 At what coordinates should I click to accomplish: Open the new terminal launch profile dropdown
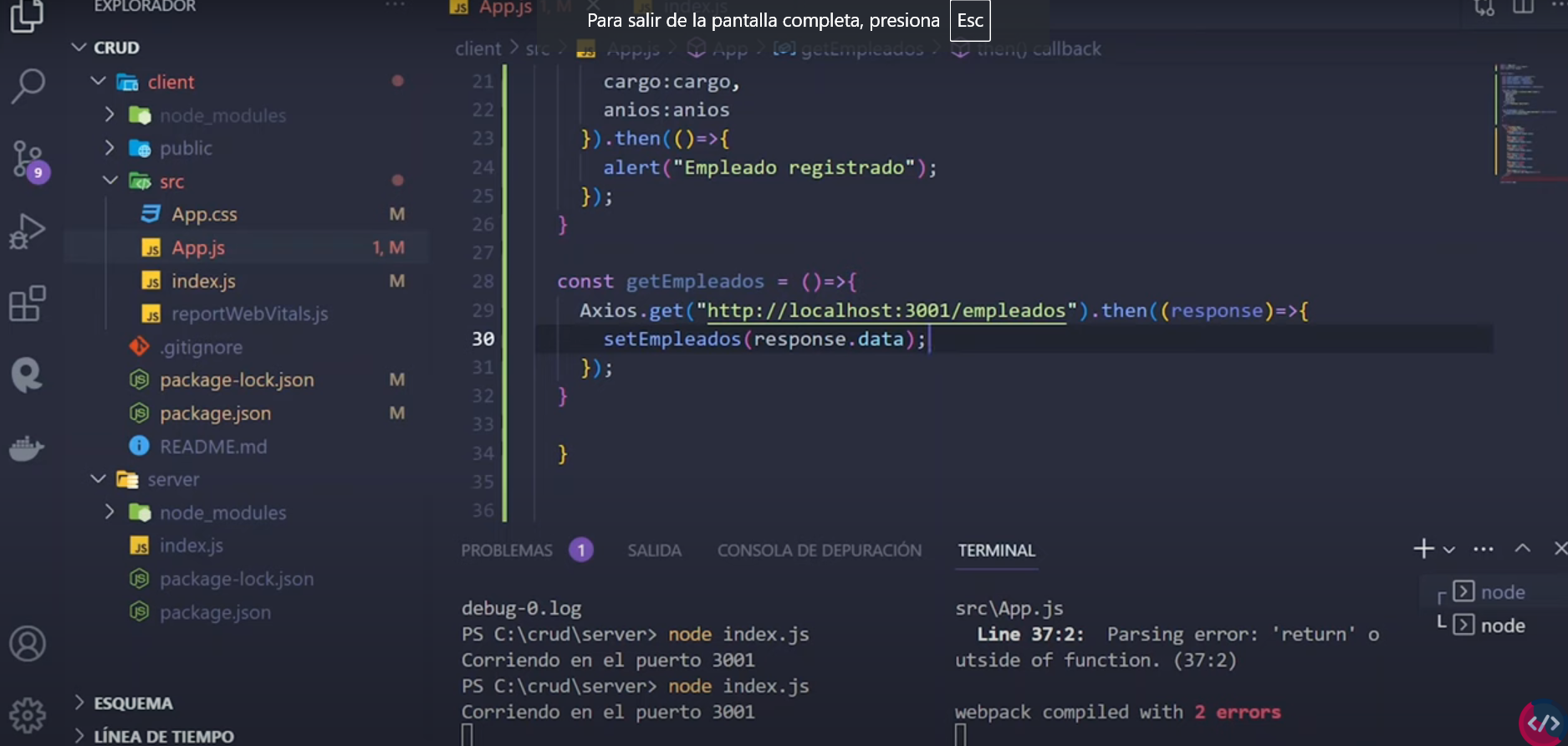[x=1449, y=549]
